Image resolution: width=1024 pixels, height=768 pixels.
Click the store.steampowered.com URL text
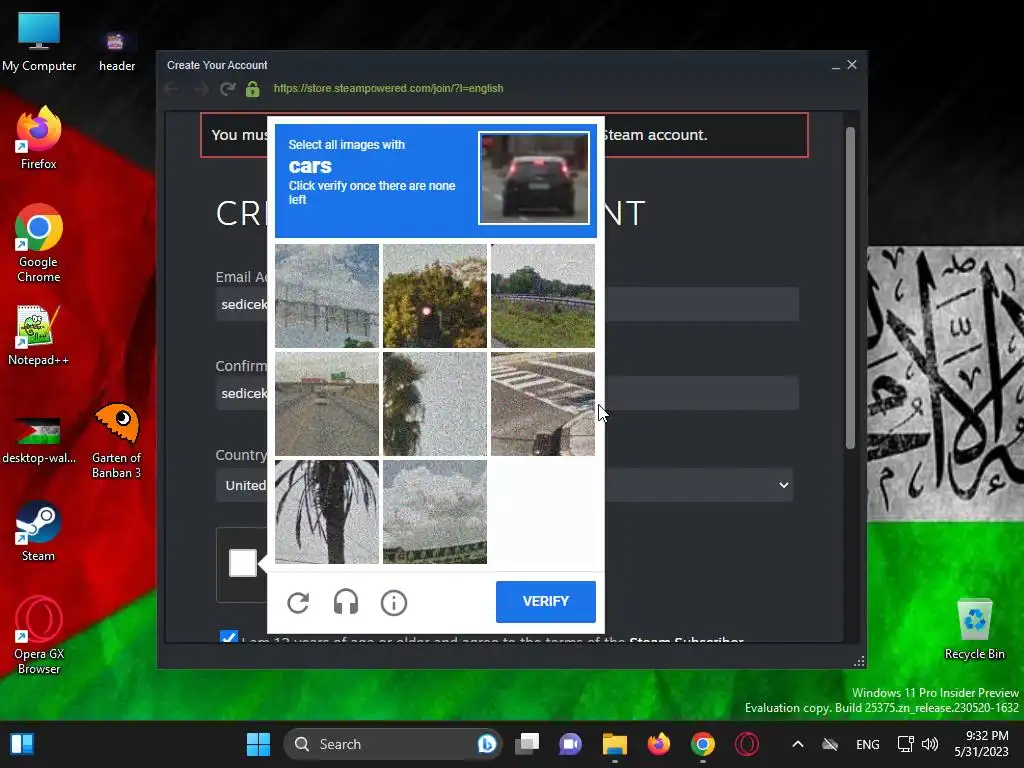389,88
